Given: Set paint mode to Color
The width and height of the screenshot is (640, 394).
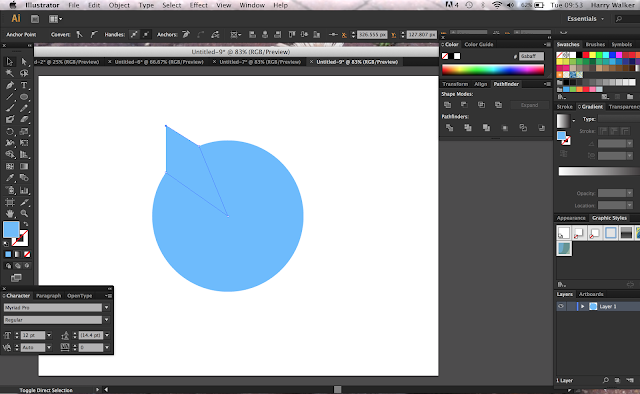Looking at the screenshot, I should 8,254.
